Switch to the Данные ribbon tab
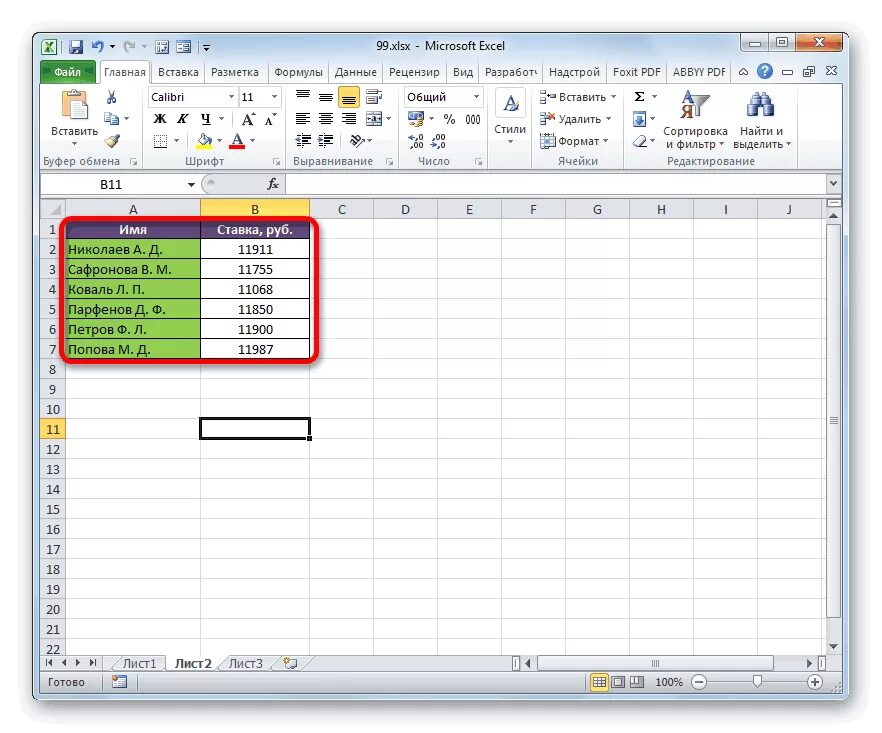This screenshot has width=882, height=733. [x=356, y=72]
